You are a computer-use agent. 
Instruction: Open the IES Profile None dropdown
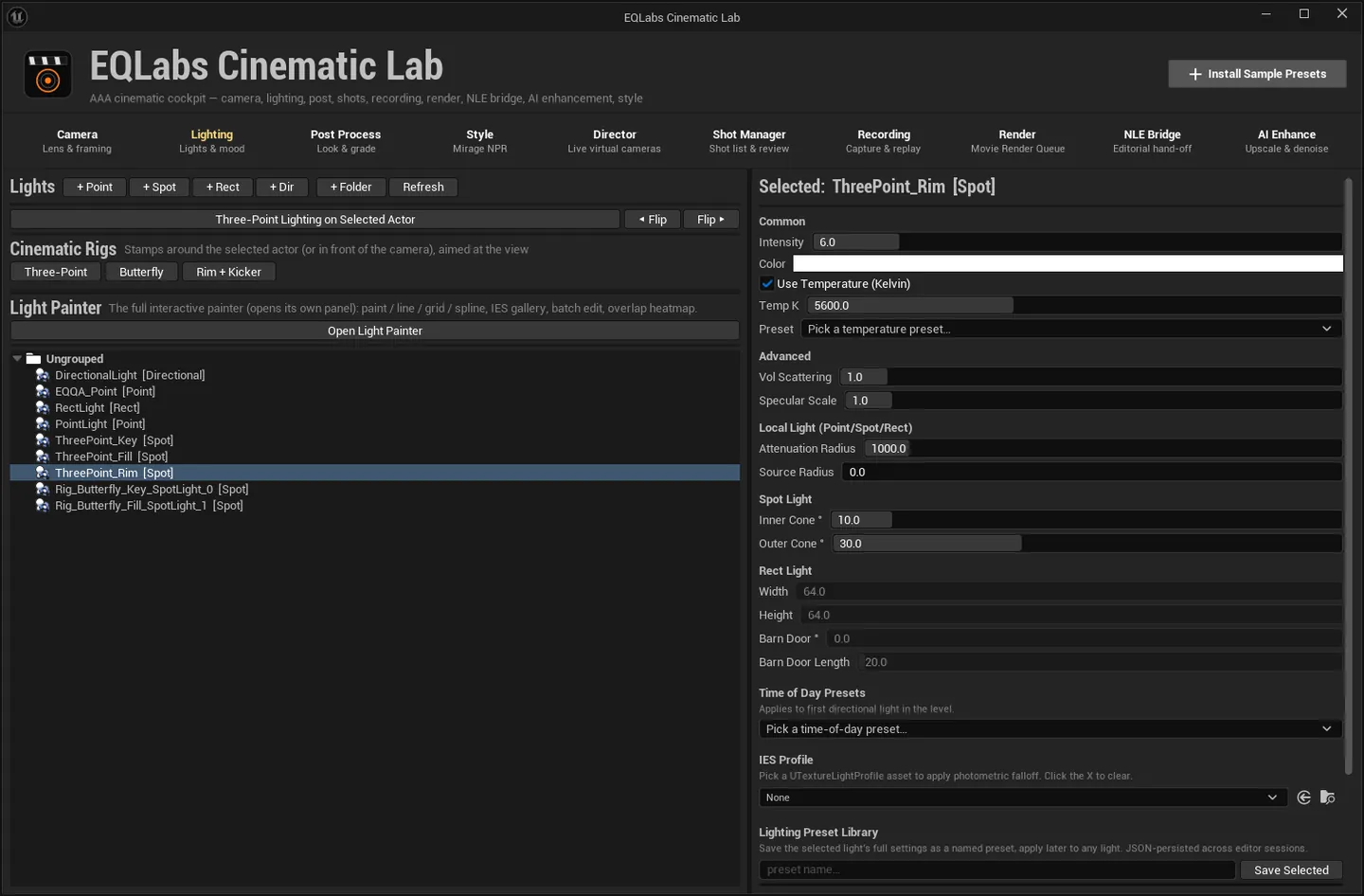1023,797
